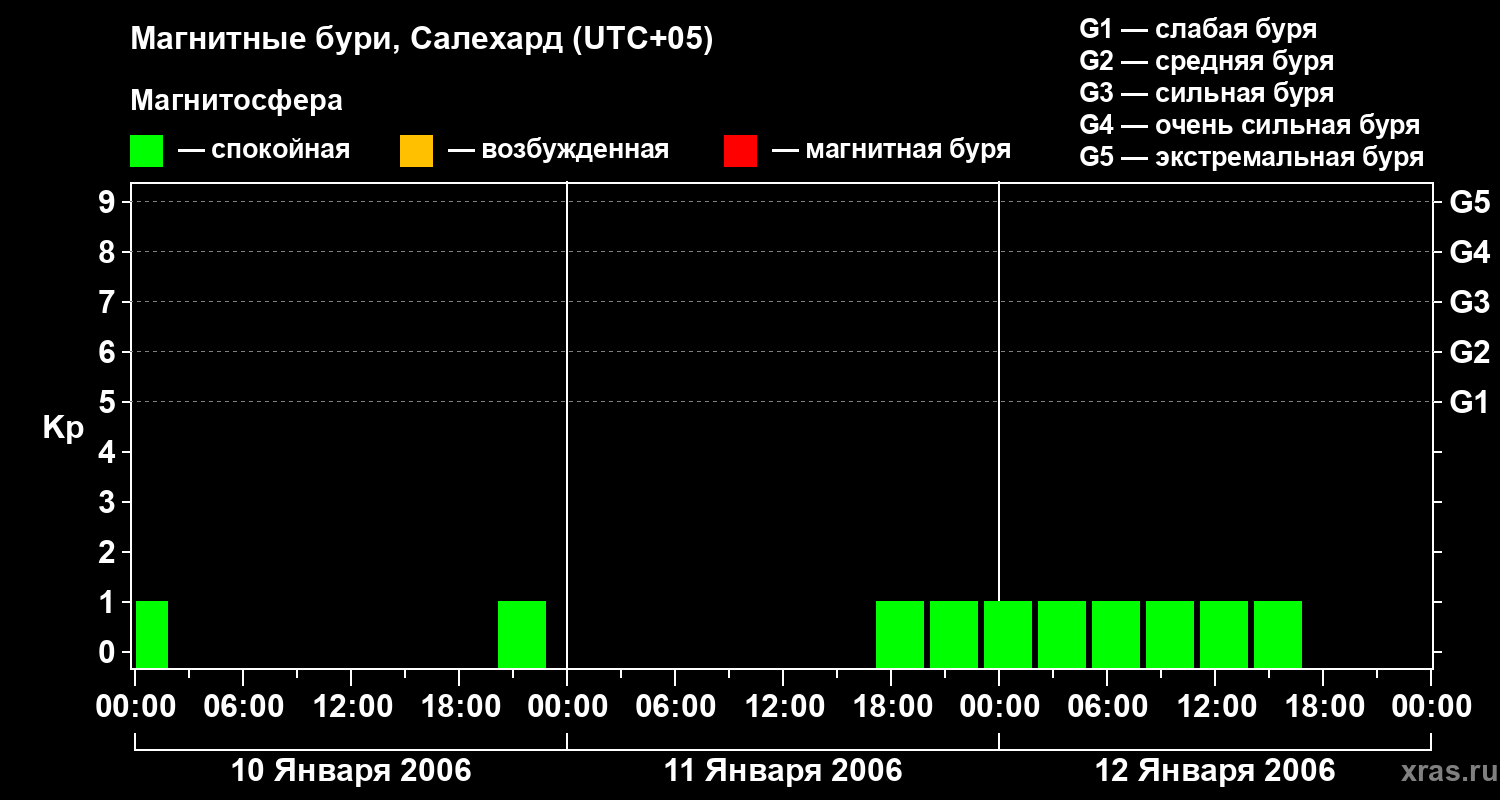Image resolution: width=1500 pixels, height=800 pixels.
Task: Click the G3 storm-level label on the right axis
Action: [x=1470, y=302]
